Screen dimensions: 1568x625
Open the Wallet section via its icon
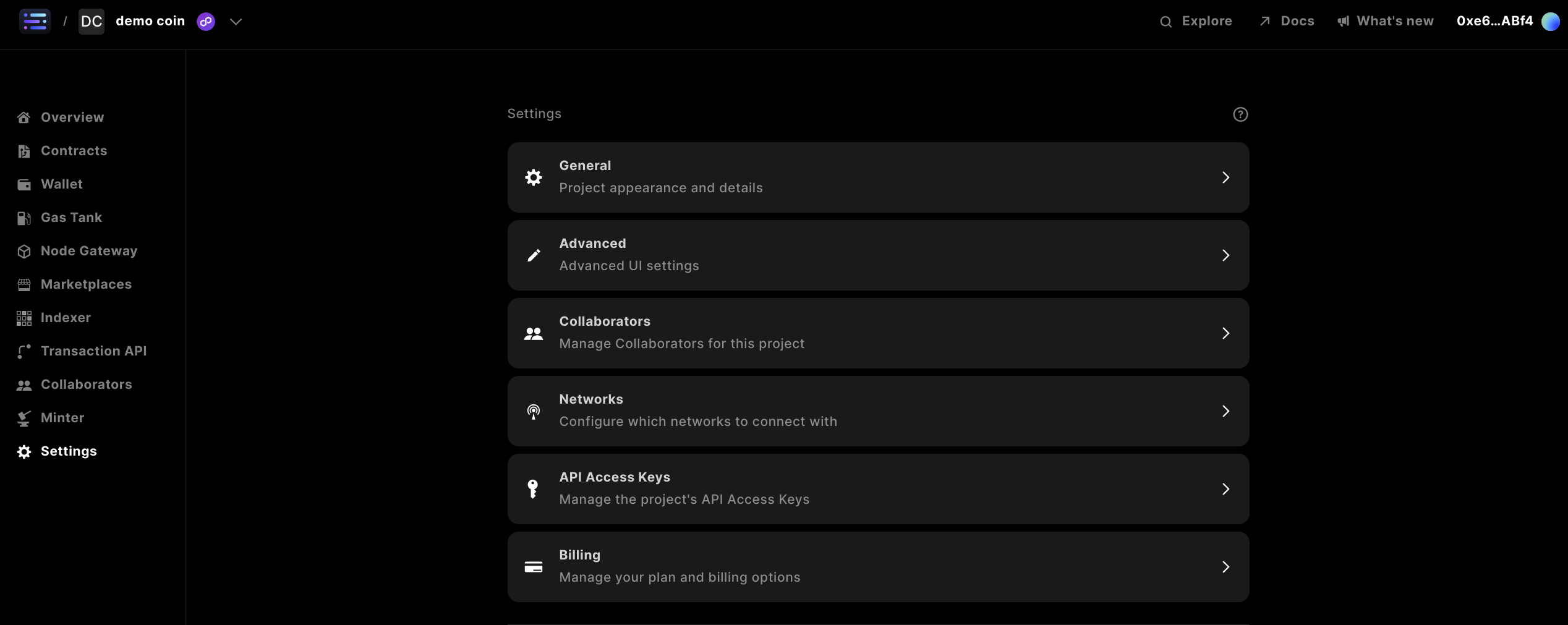(x=24, y=184)
